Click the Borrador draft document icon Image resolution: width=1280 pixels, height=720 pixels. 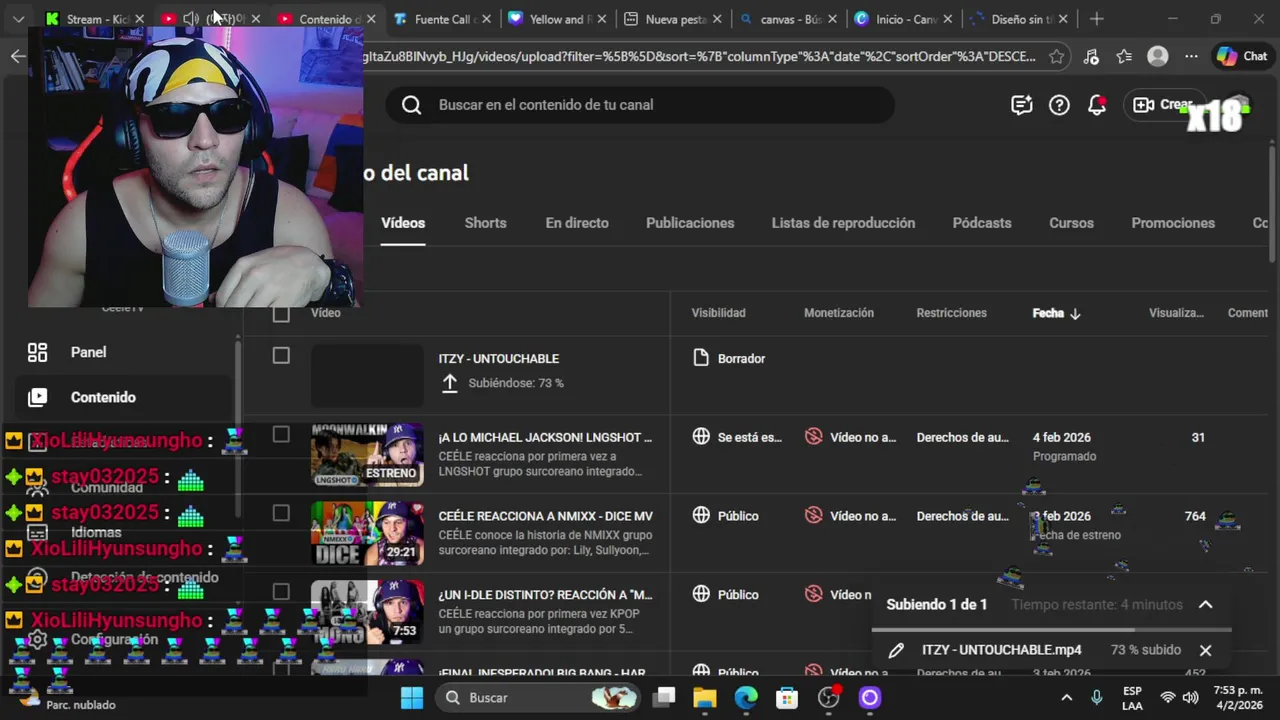point(701,358)
